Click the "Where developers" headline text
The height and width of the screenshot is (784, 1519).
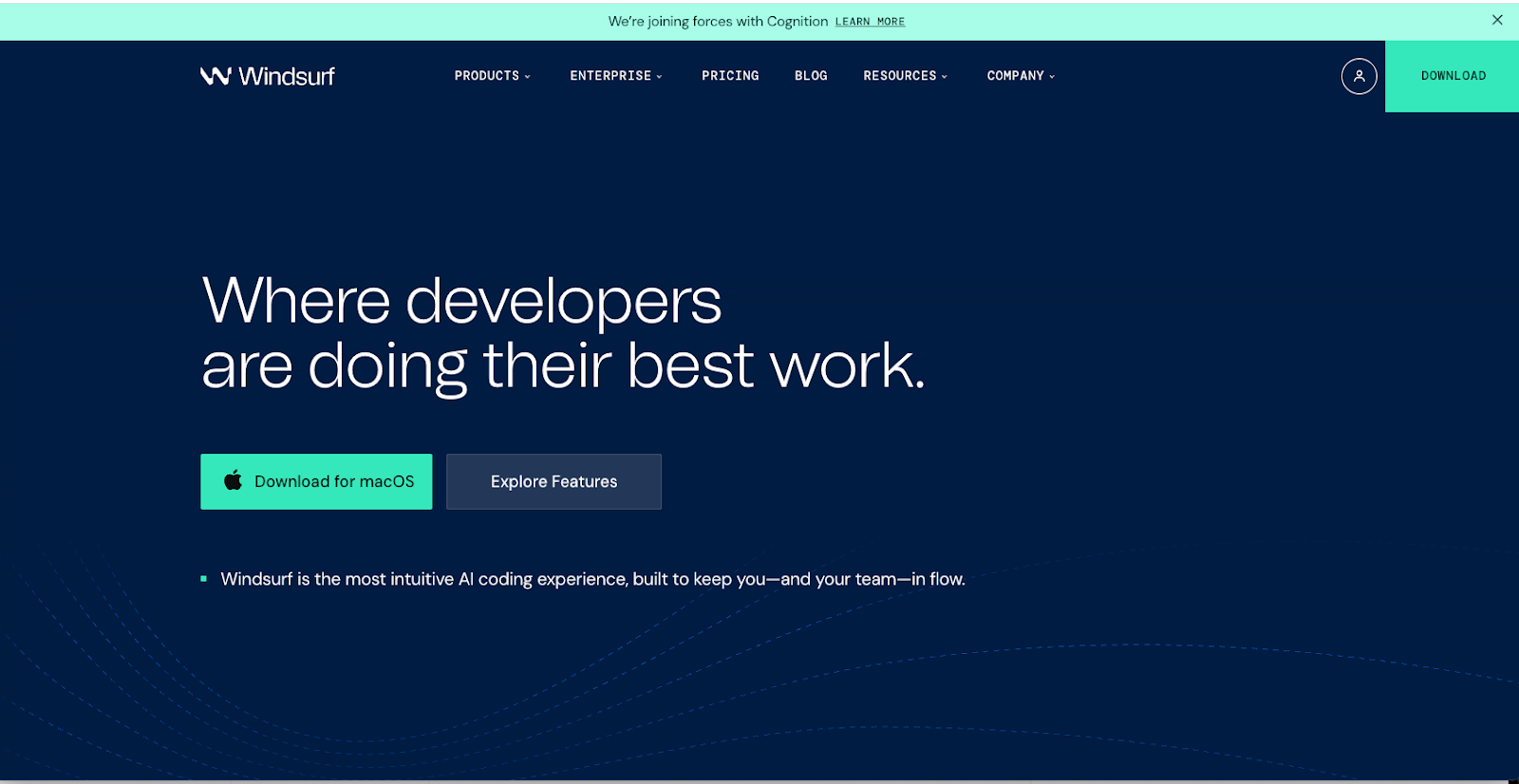coord(462,302)
